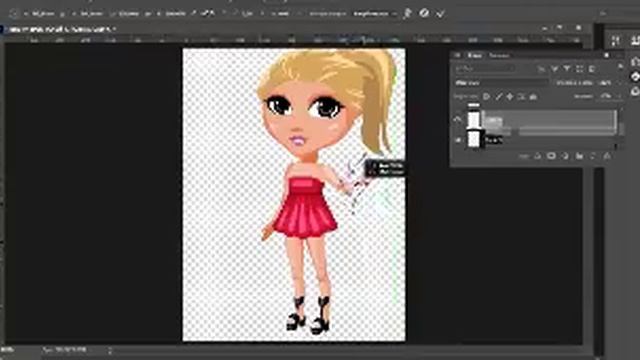This screenshot has height=360, width=640.
Task: Click the Opacity value field
Action: click(x=606, y=83)
